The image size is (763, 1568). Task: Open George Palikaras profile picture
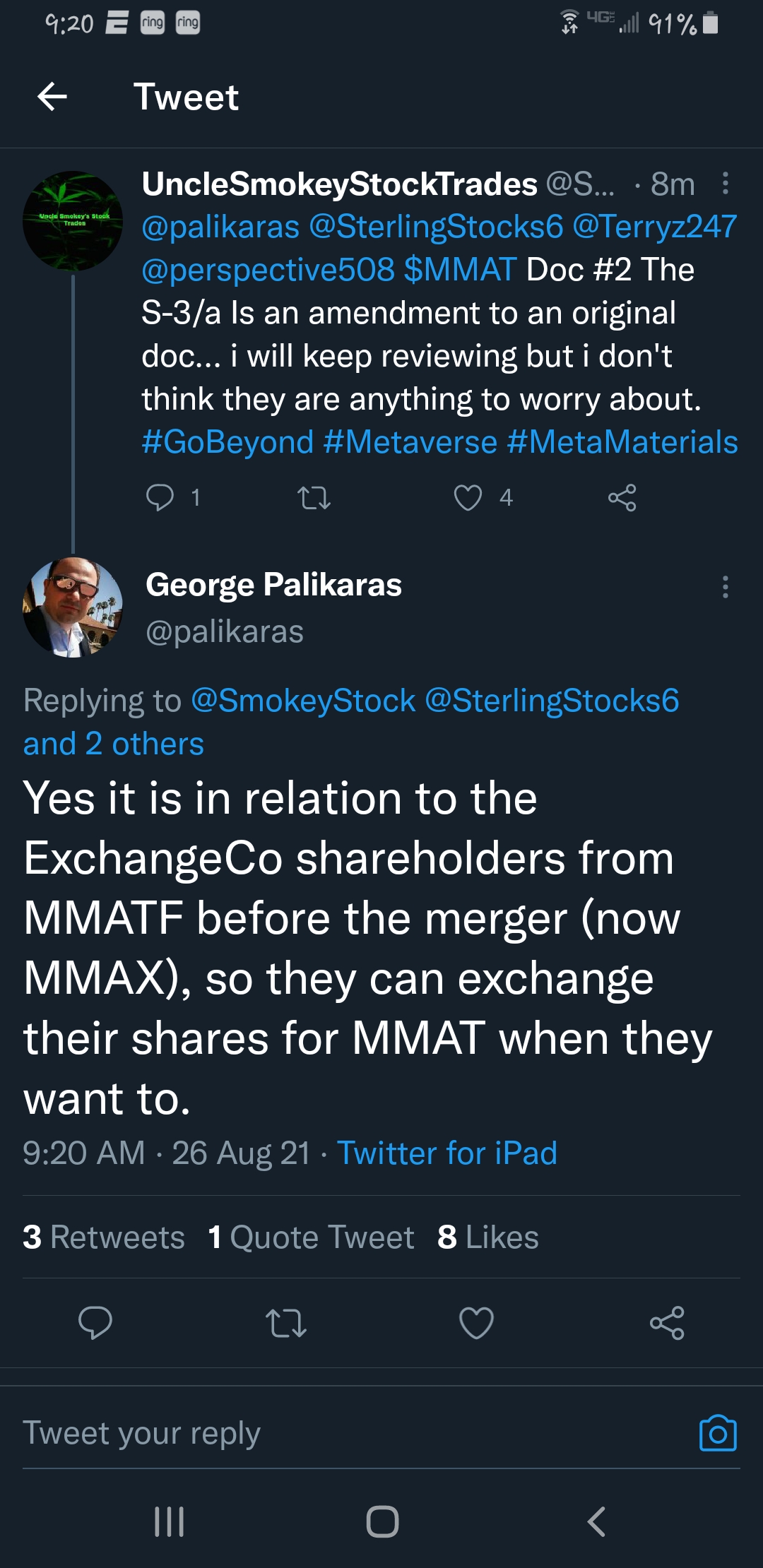[73, 607]
